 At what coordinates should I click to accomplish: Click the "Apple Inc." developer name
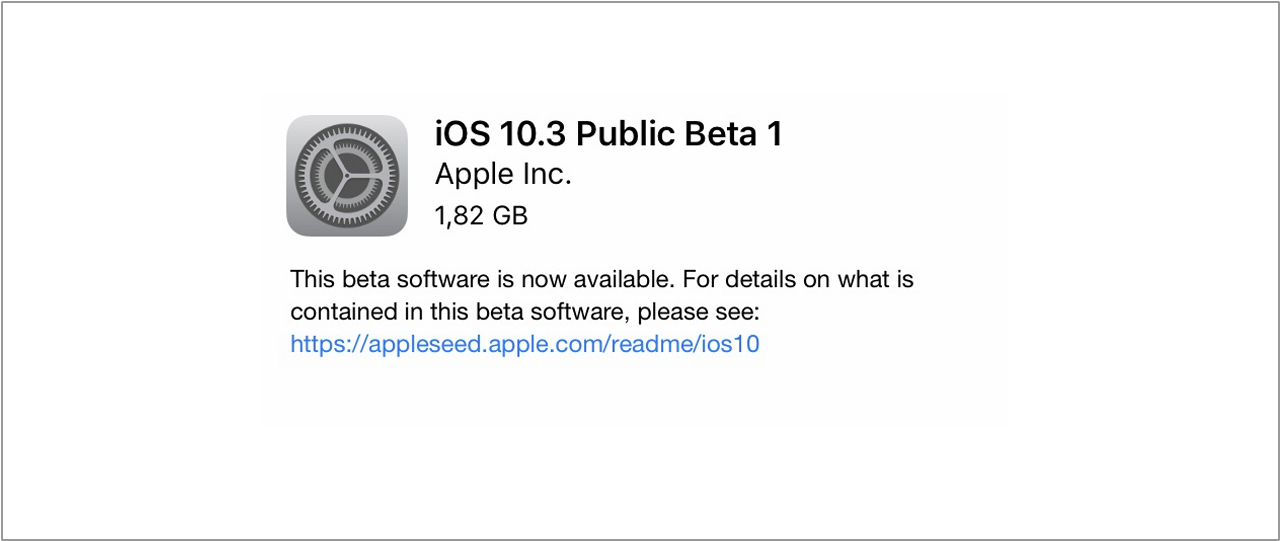[x=503, y=175]
